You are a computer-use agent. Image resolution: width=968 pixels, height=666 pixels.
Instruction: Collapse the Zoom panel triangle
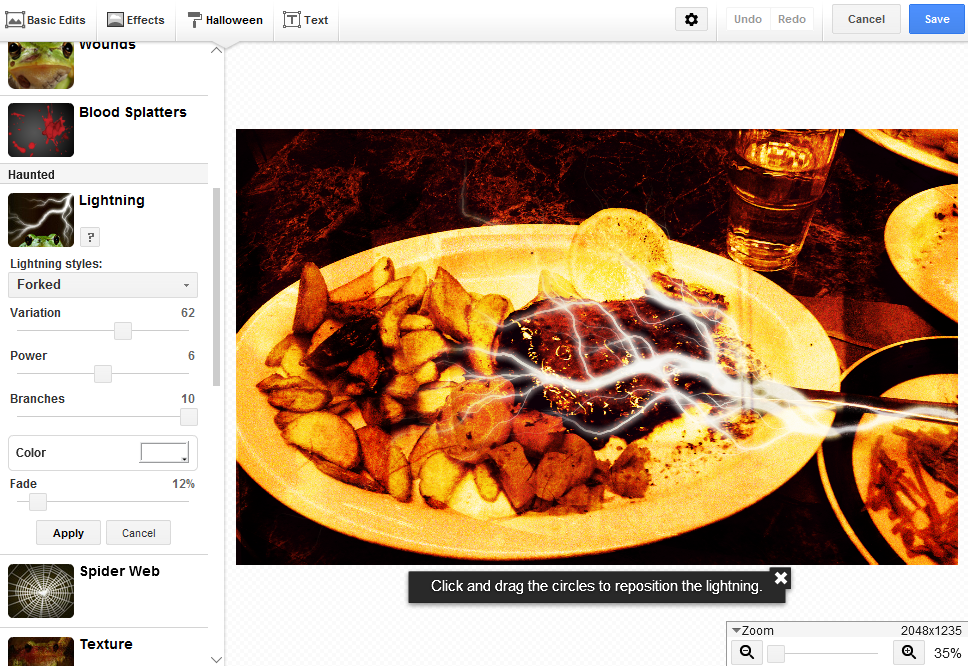(x=736, y=630)
